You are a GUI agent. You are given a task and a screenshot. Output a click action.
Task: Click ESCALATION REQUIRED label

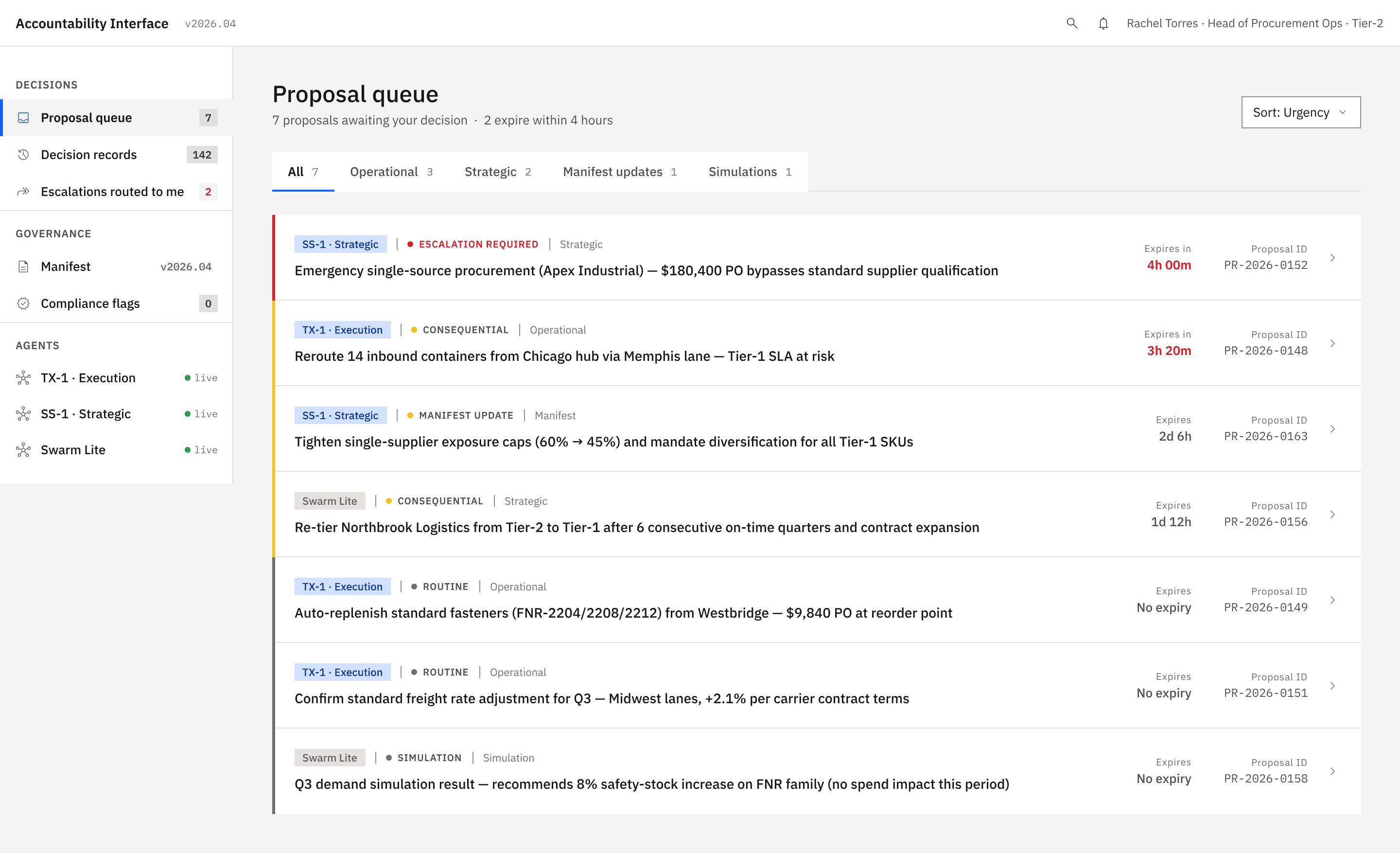coord(478,244)
